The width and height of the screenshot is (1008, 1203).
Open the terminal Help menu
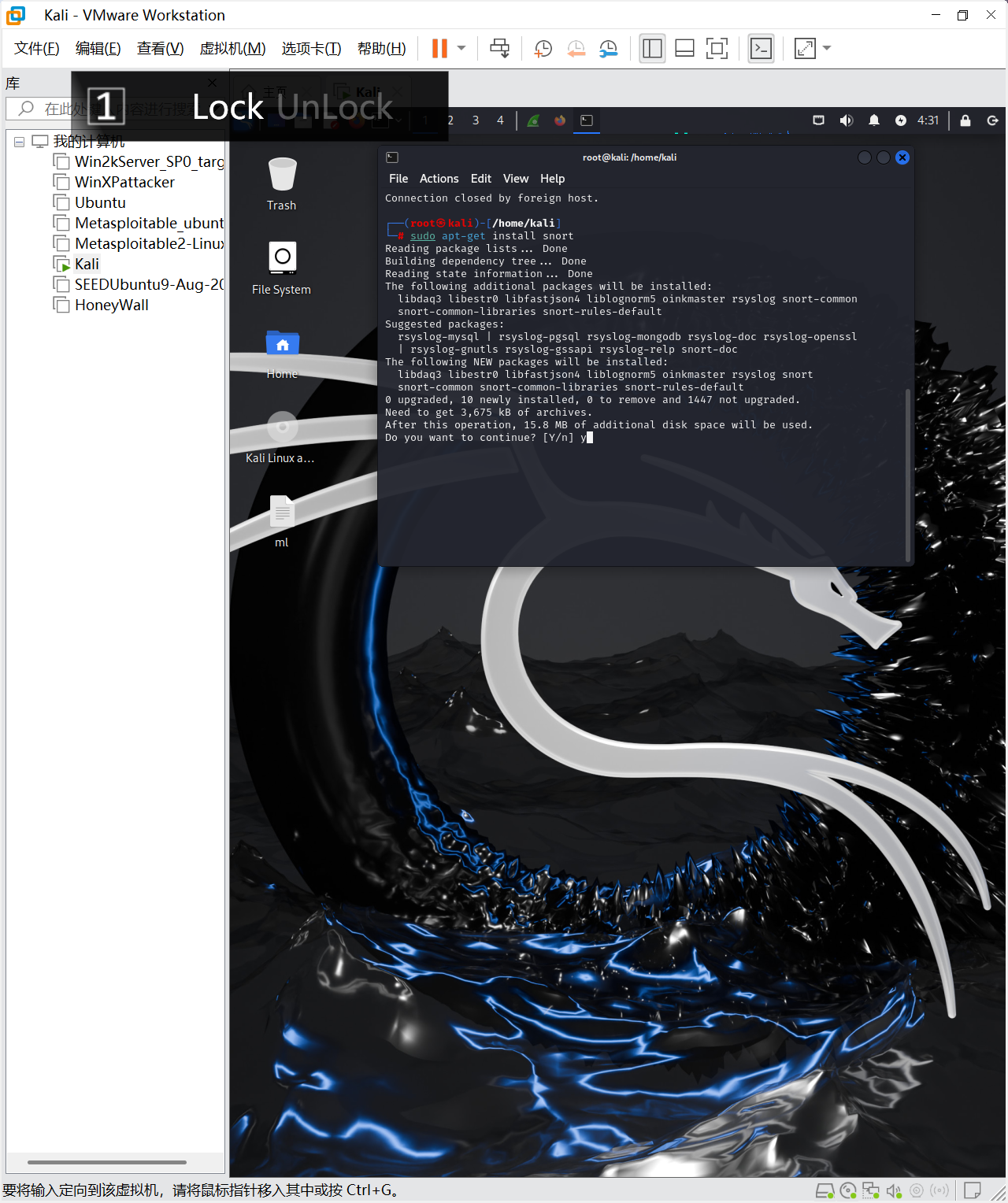click(x=552, y=179)
